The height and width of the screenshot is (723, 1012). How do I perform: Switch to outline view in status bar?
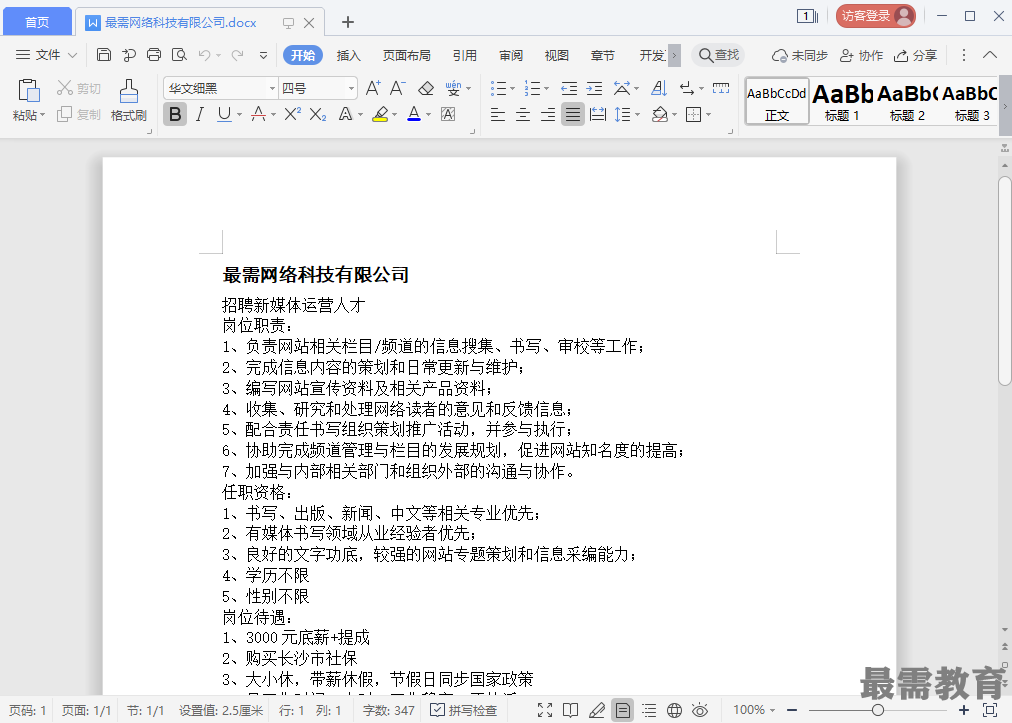coord(649,710)
